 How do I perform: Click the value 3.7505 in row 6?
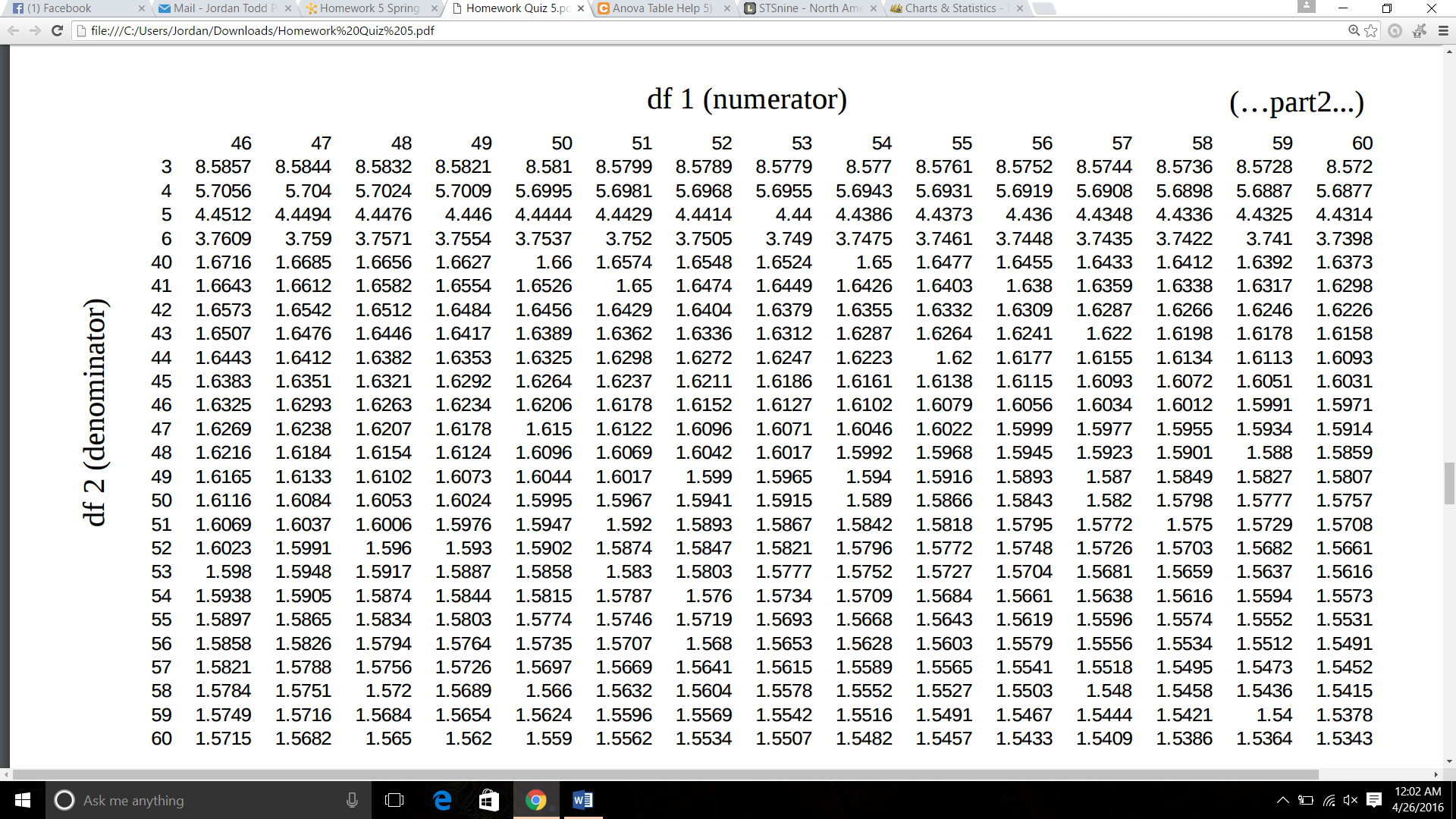(704, 239)
